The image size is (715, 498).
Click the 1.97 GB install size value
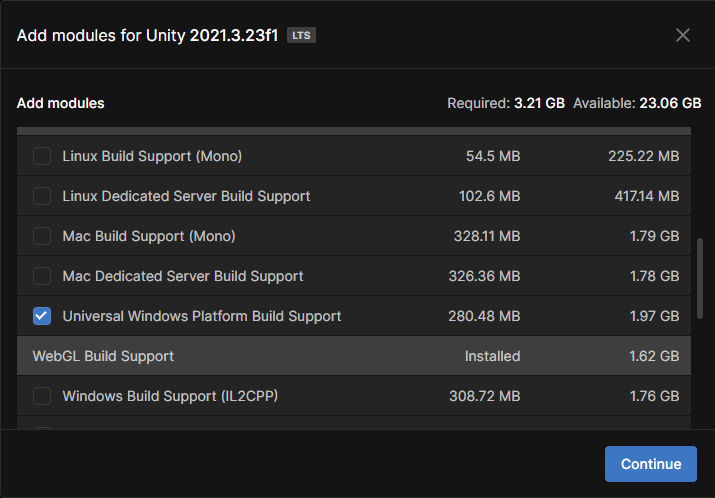[654, 316]
